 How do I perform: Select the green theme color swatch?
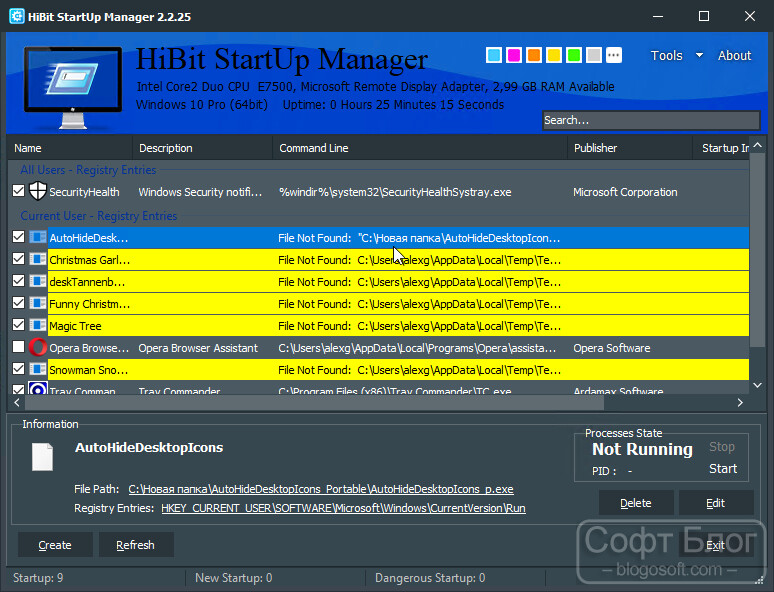tap(574, 55)
